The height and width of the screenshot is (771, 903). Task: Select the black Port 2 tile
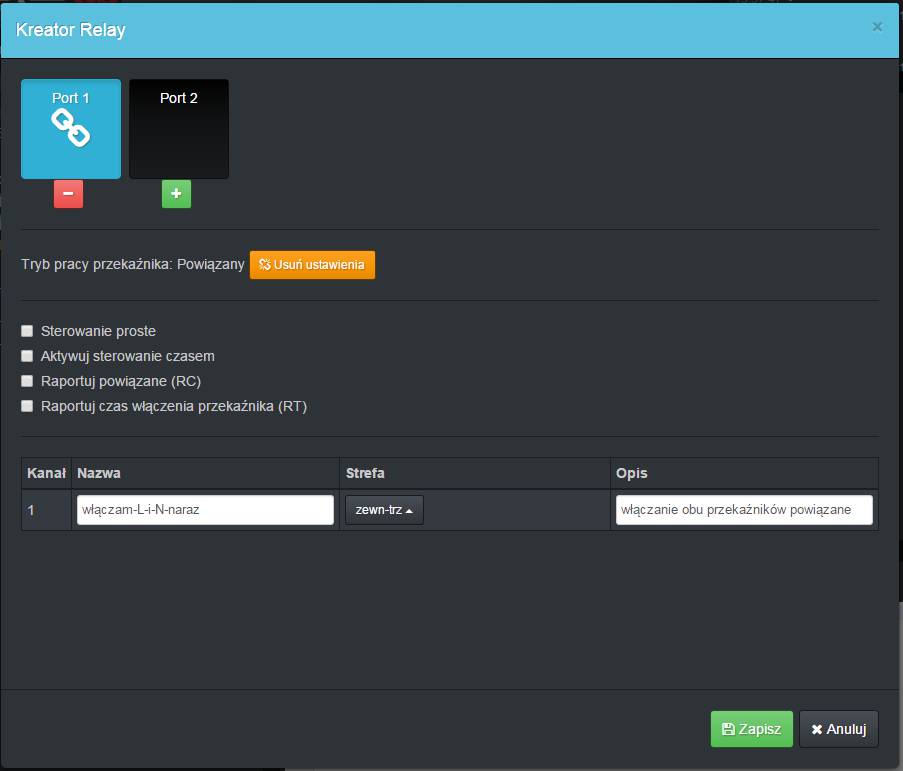179,129
